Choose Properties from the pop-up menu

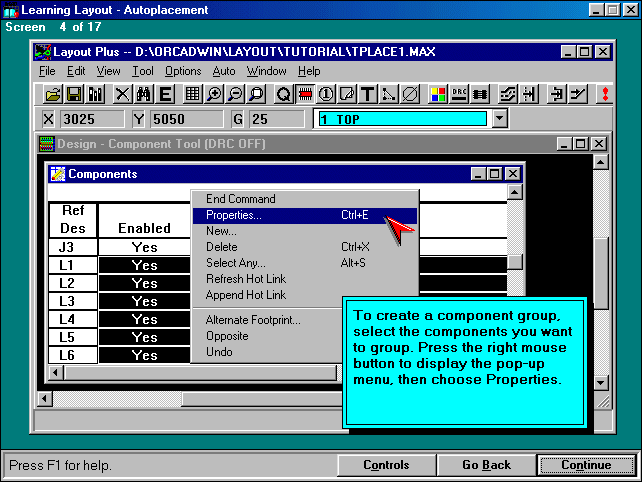pos(234,215)
